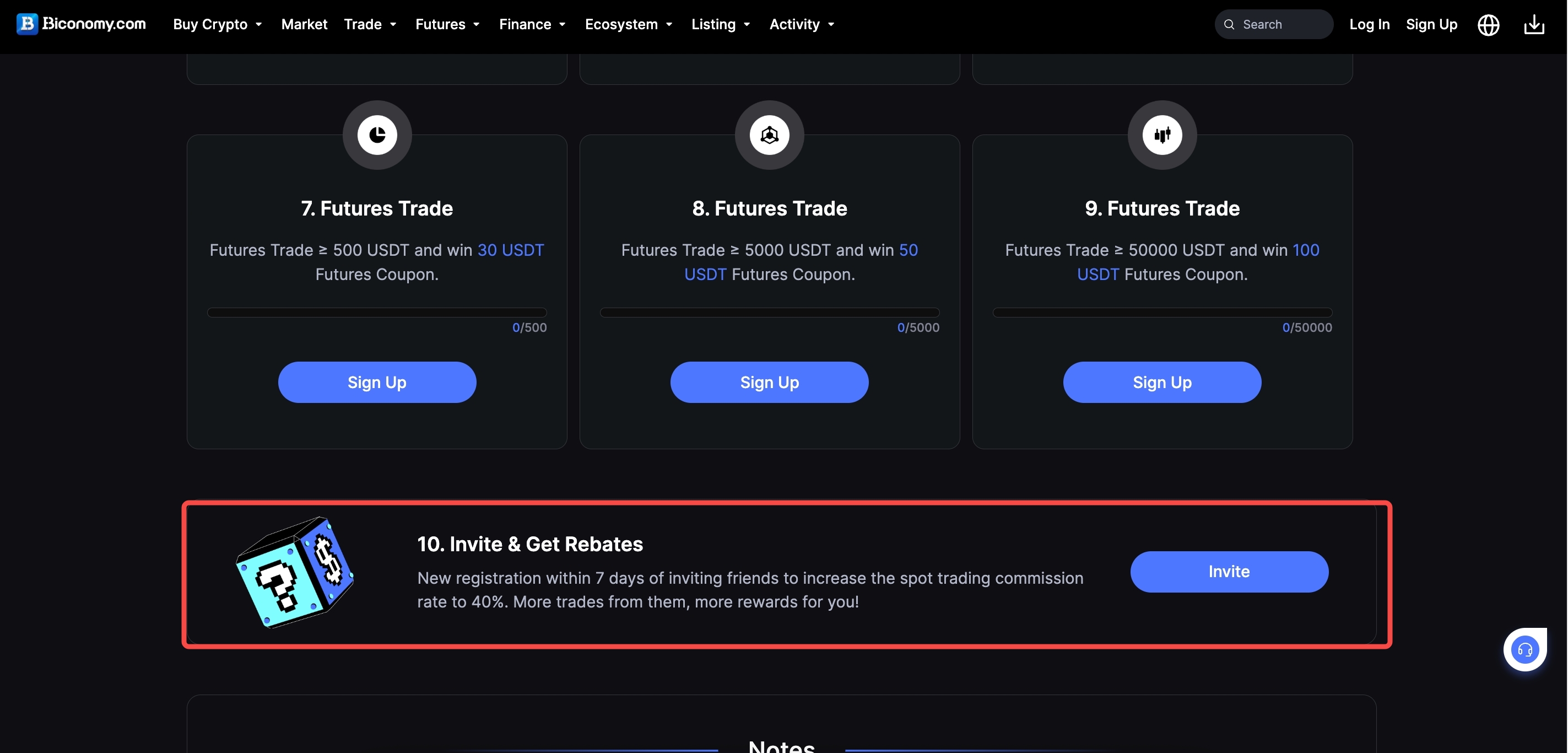Click the Log In link
Image resolution: width=1568 pixels, height=753 pixels.
pyautogui.click(x=1369, y=24)
